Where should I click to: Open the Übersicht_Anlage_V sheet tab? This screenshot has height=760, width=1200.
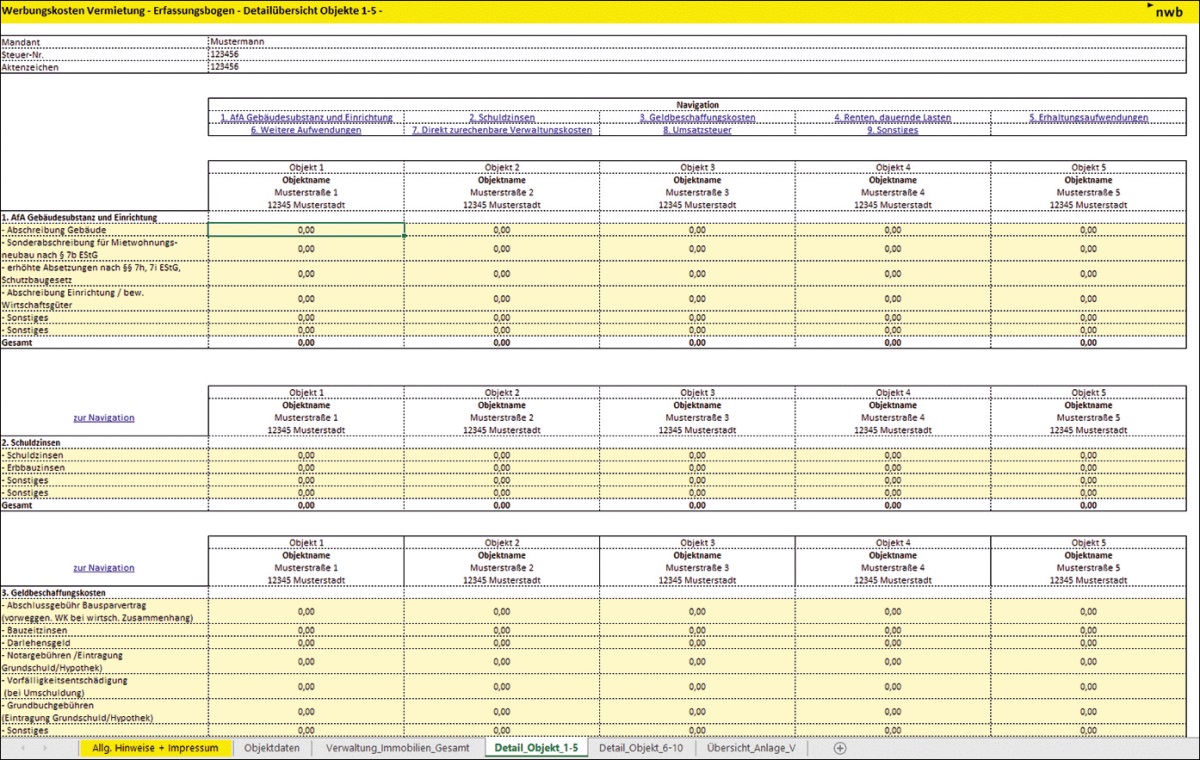pos(751,748)
